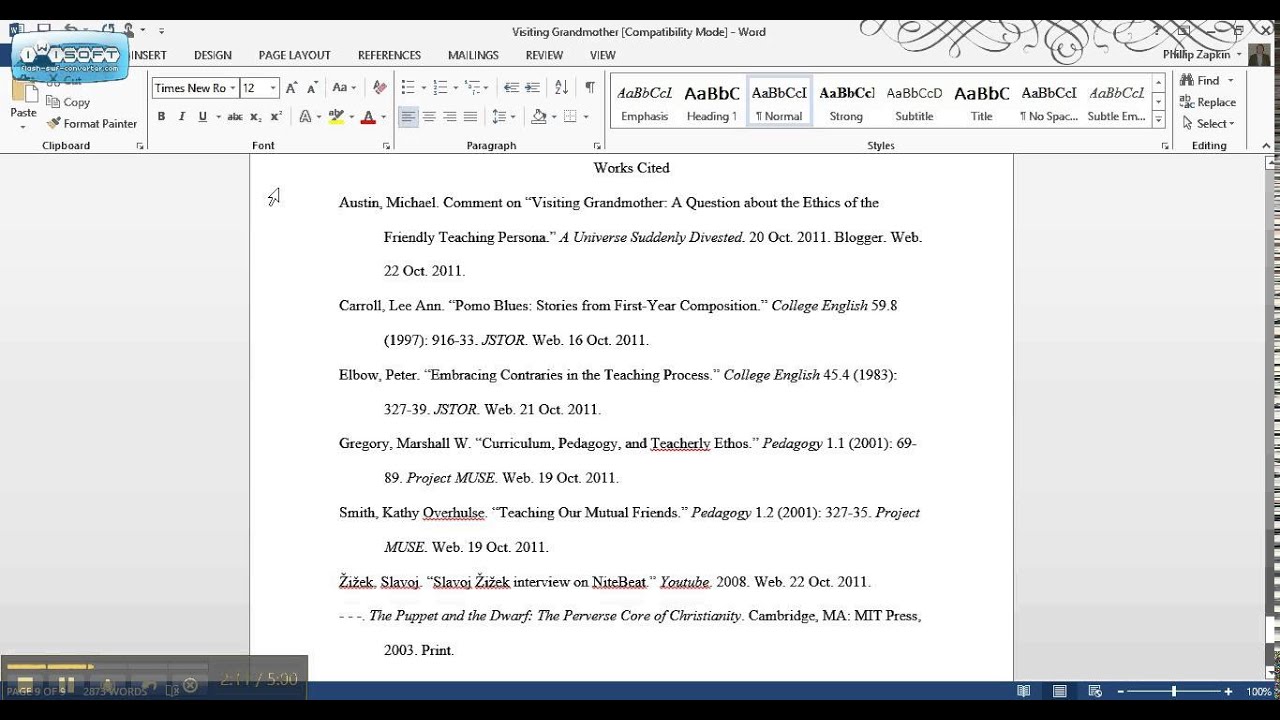1280x720 pixels.
Task: Apply red font color
Action: 368,117
